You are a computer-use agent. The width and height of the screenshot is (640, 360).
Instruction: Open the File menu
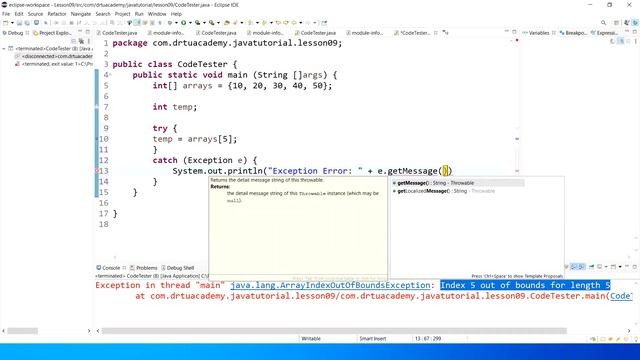click(x=6, y=14)
